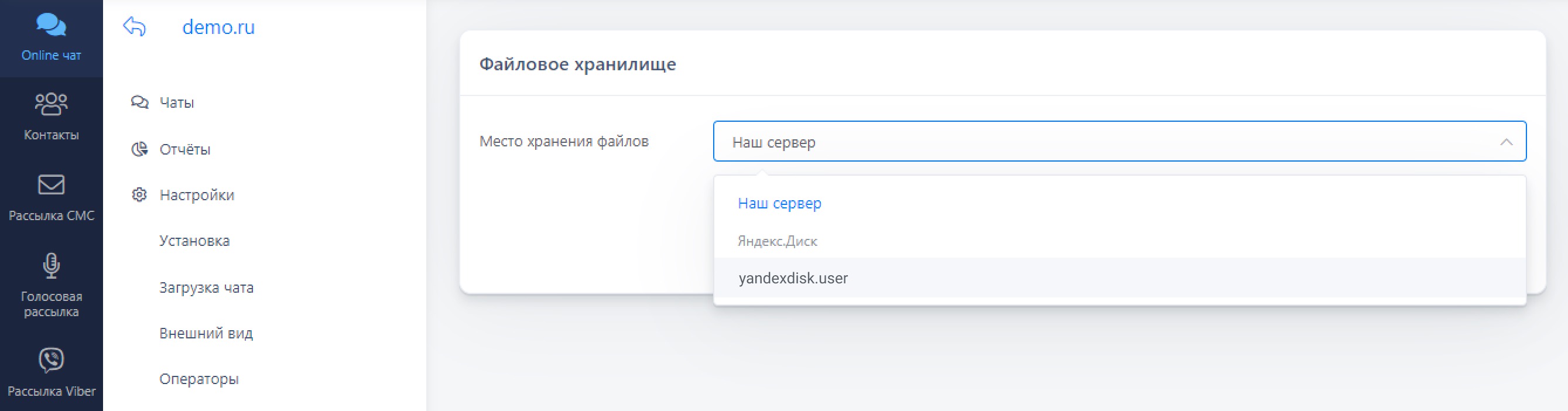
Task: Select the Рассылка Viber phone icon
Action: click(x=51, y=359)
